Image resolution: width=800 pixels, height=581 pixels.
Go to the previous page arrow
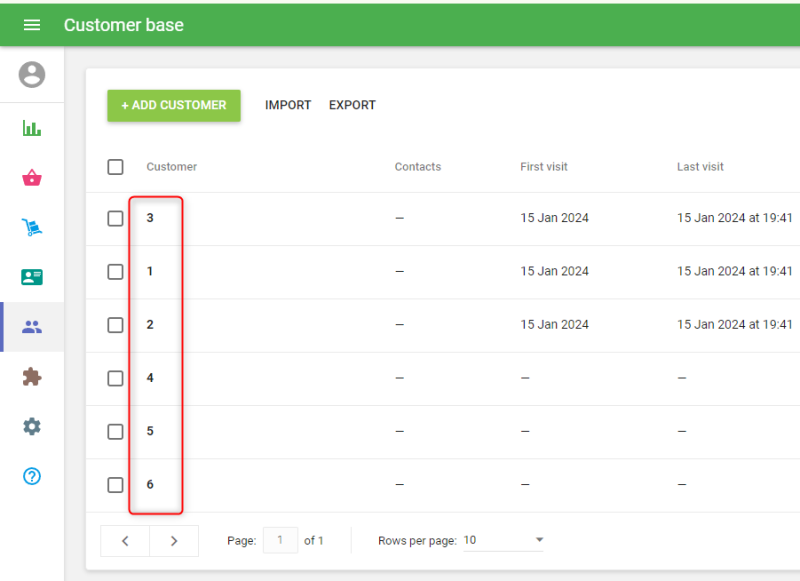[125, 541]
